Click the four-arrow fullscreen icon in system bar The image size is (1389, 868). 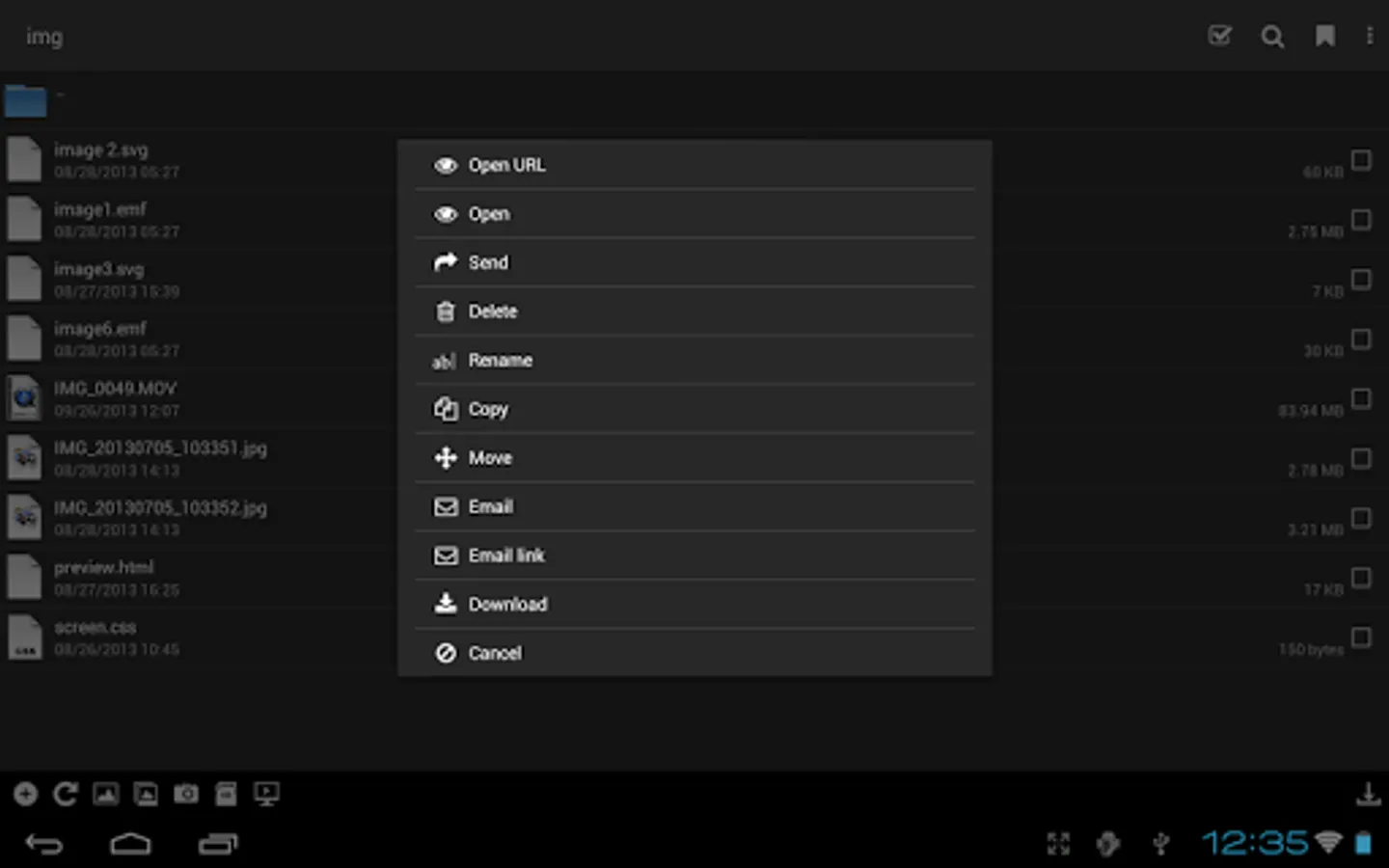tap(1058, 844)
